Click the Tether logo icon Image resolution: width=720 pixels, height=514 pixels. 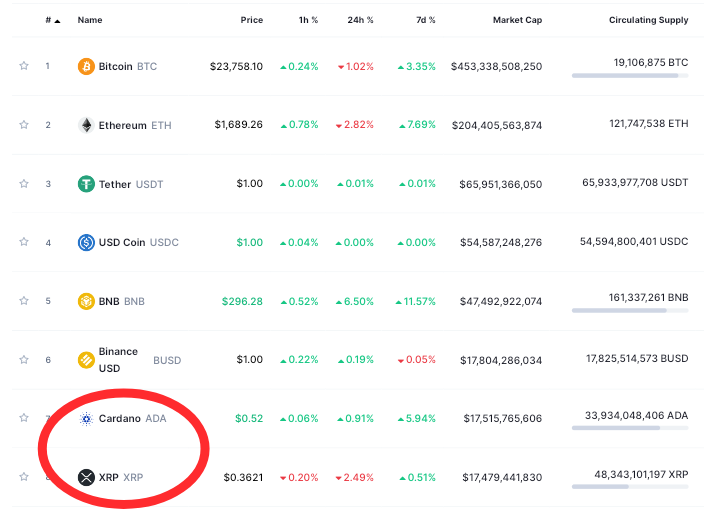click(87, 184)
